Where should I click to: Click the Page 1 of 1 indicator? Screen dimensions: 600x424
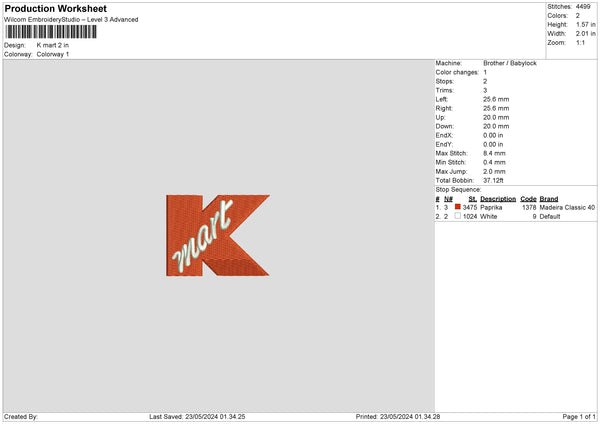pos(579,417)
